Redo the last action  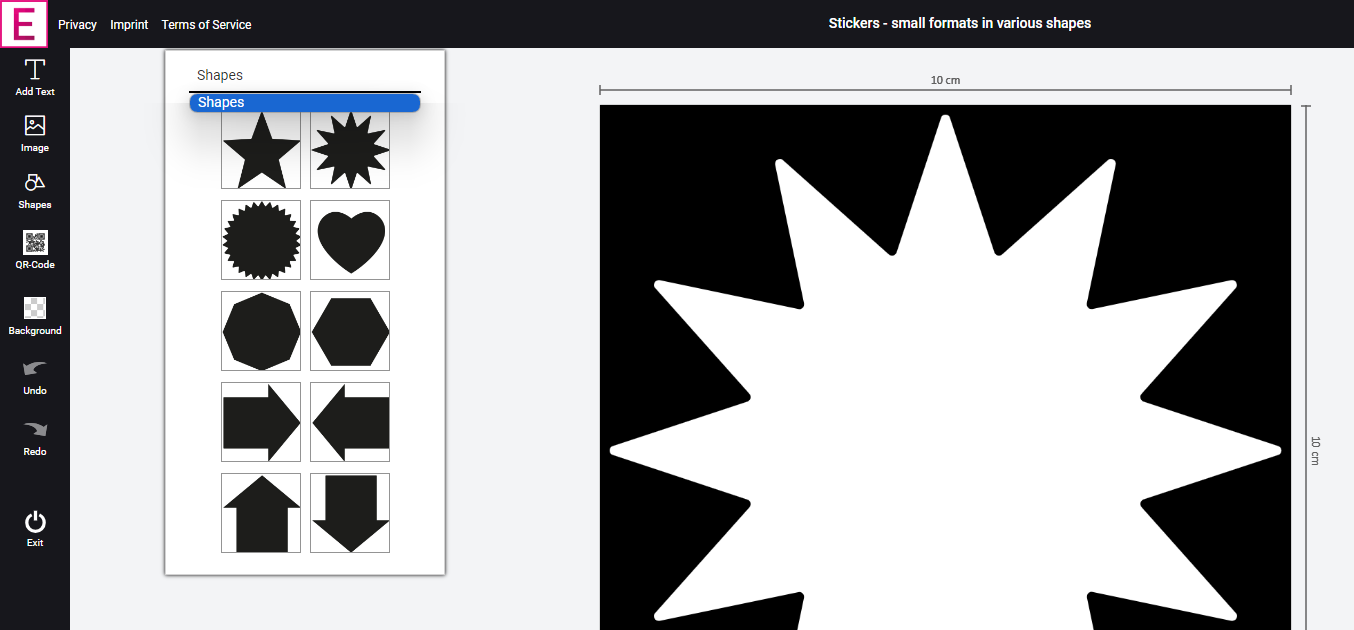35,438
